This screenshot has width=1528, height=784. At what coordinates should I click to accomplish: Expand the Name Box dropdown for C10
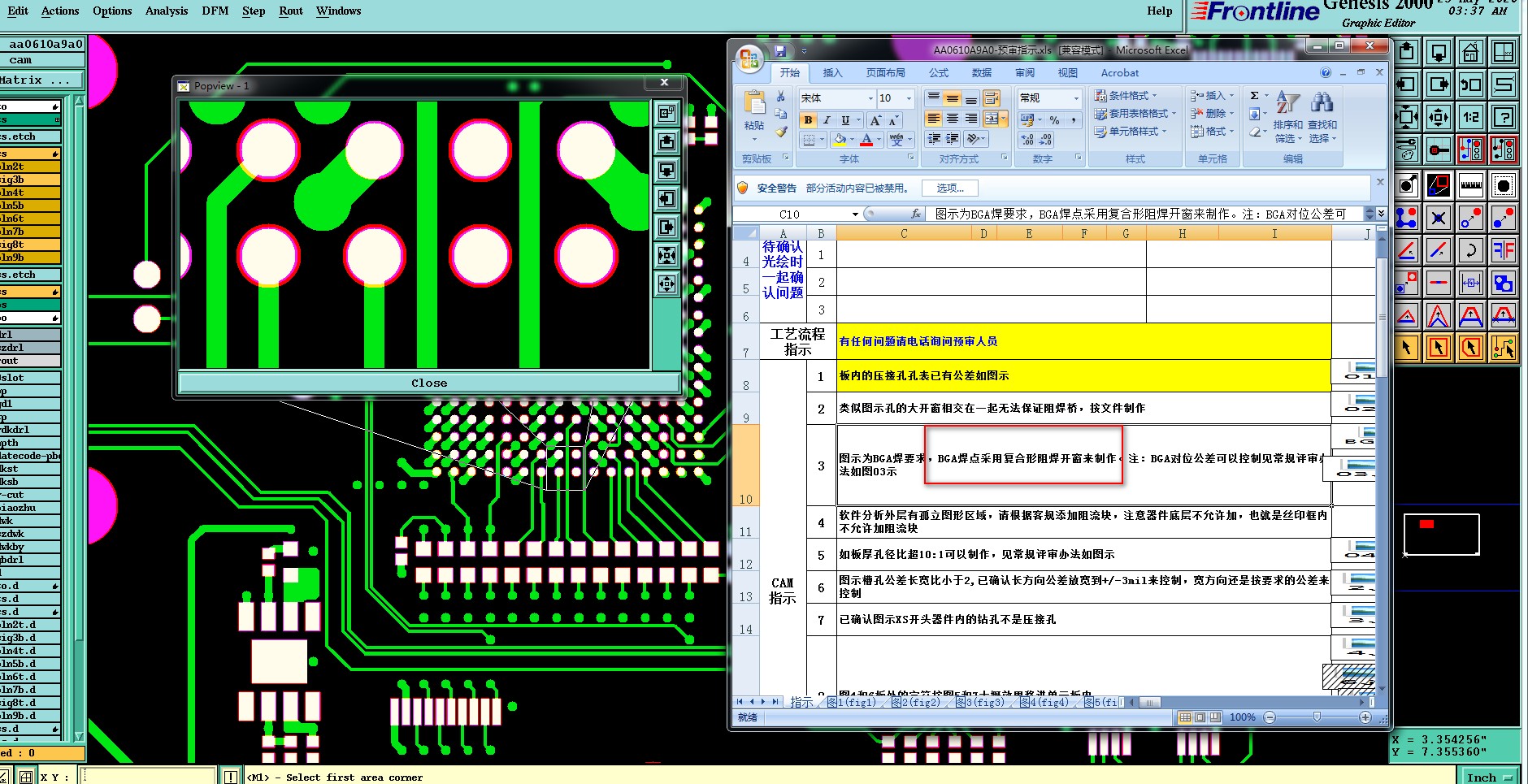click(x=855, y=214)
